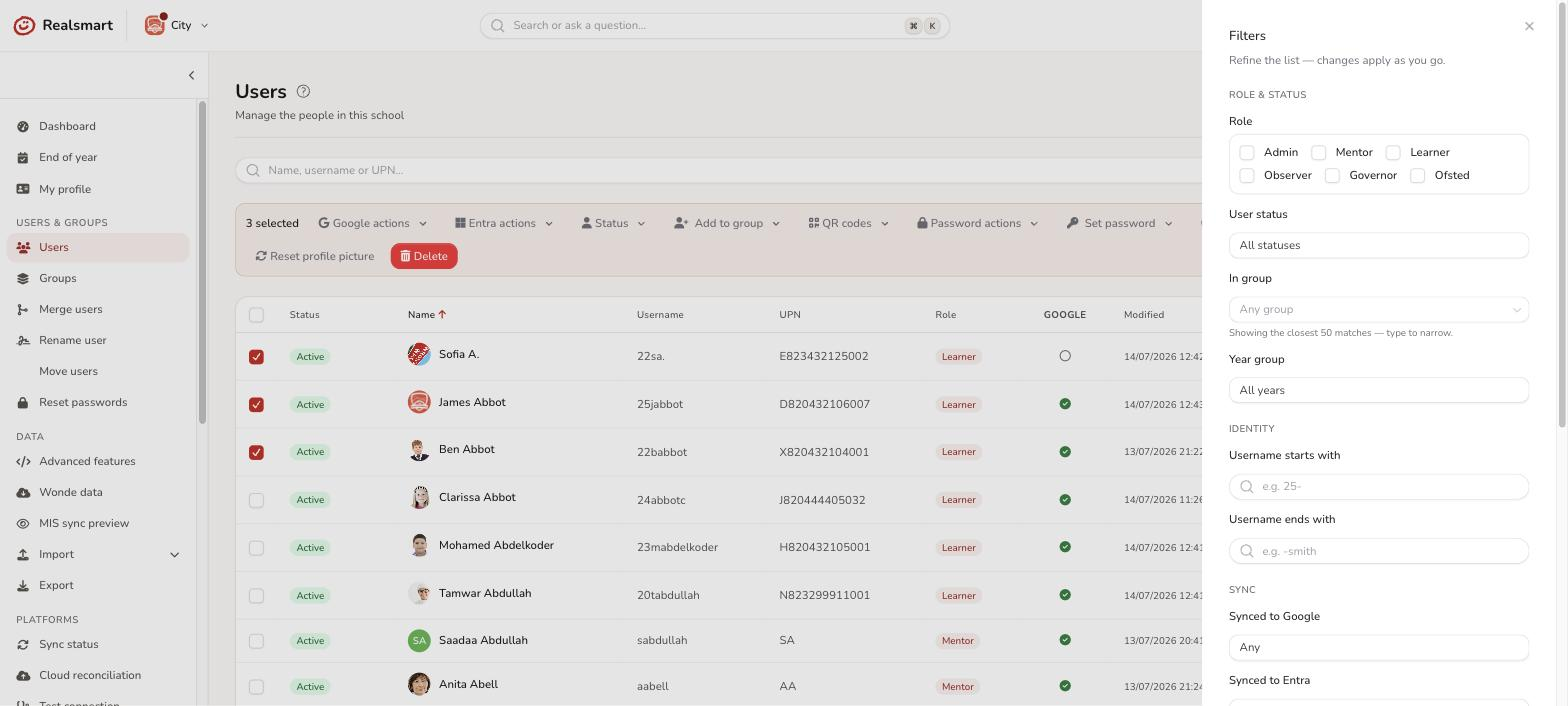Click the Reset passwords padlock icon
Viewport: 1568px width, 706px height.
[x=23, y=402]
